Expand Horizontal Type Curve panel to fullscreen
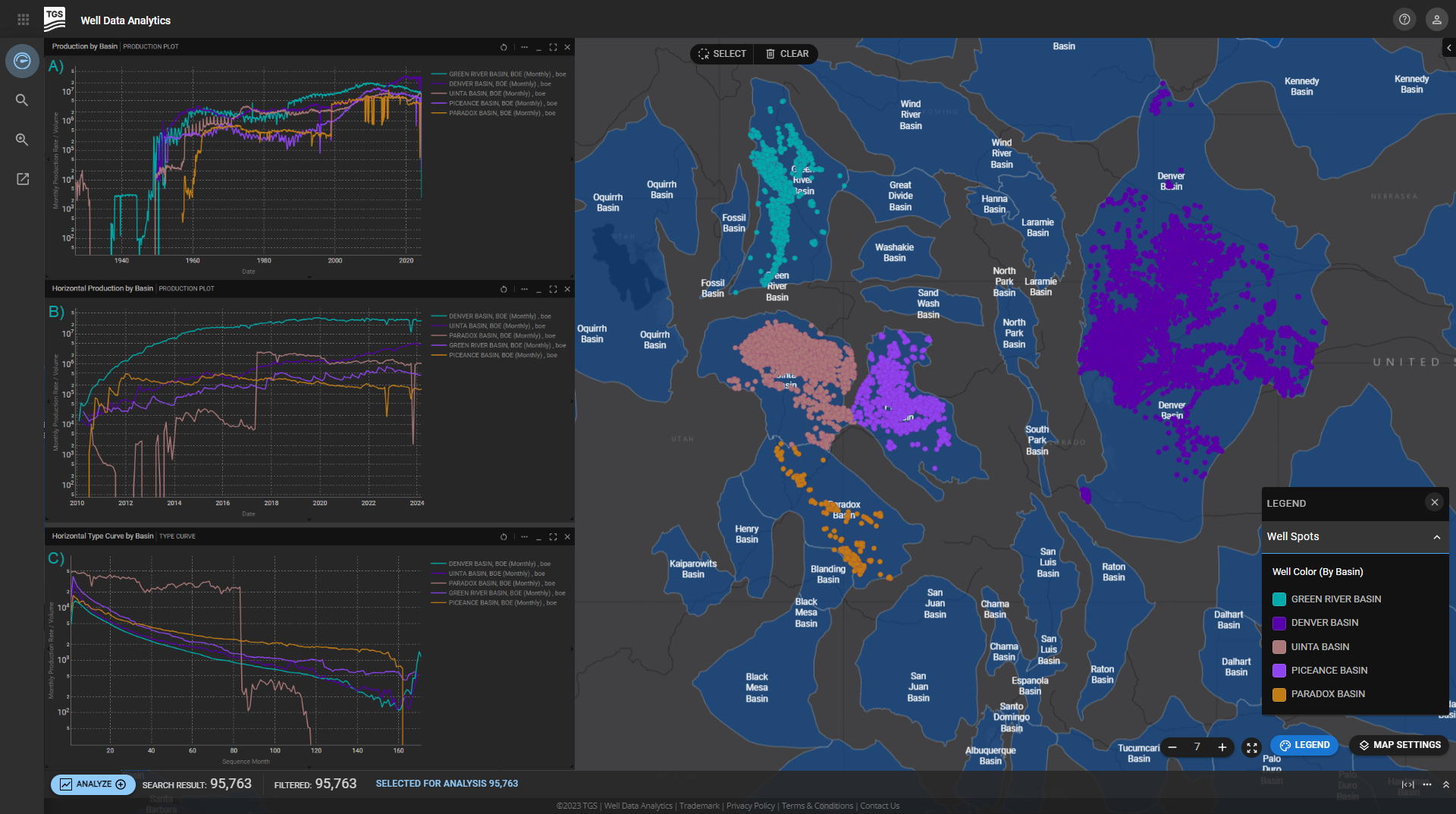 553,537
